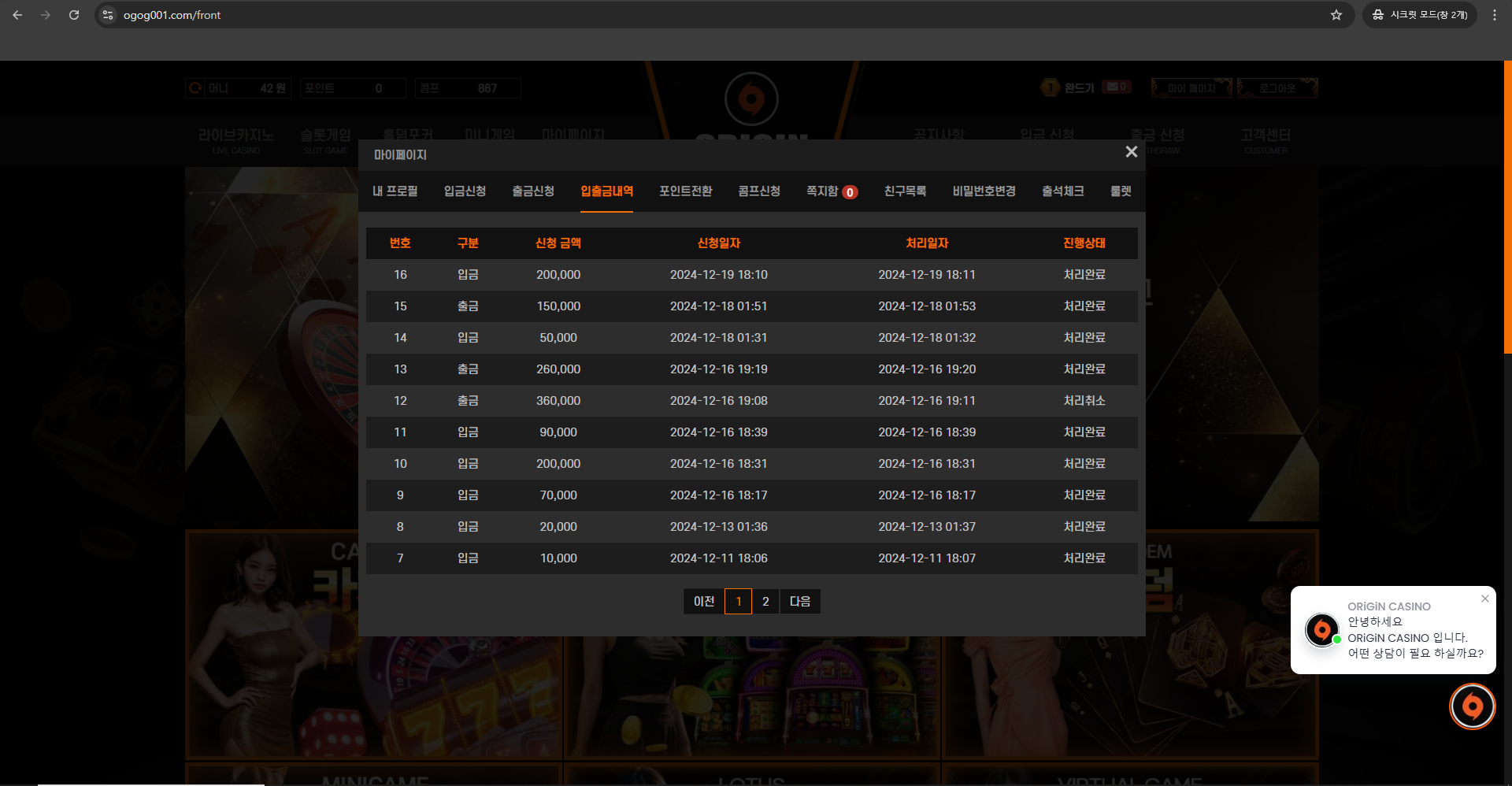Close the 마이페이지 dialog
This screenshot has height=786, width=1512.
coord(1132,152)
